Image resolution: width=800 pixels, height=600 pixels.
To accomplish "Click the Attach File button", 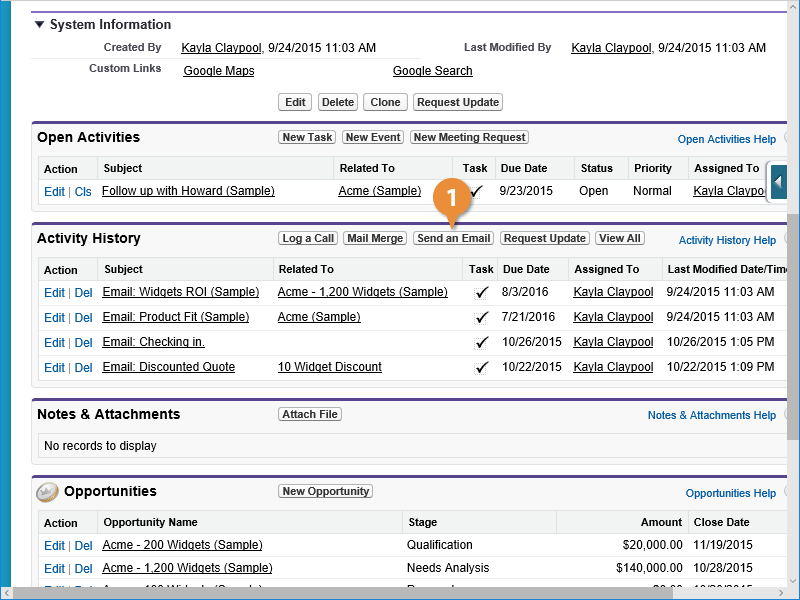I will 310,414.
